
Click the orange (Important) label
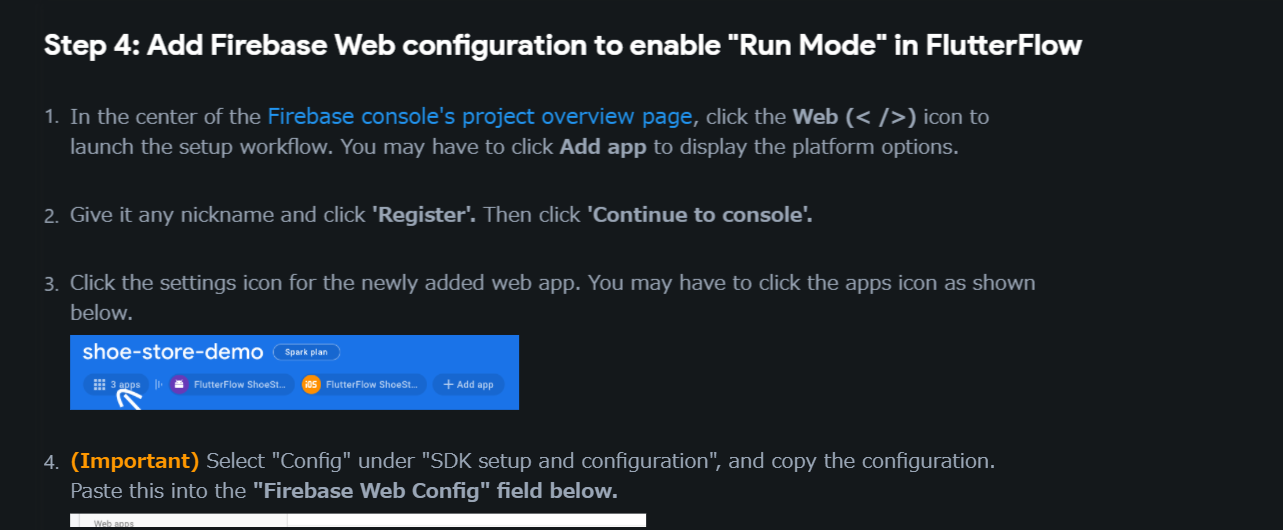(x=135, y=461)
